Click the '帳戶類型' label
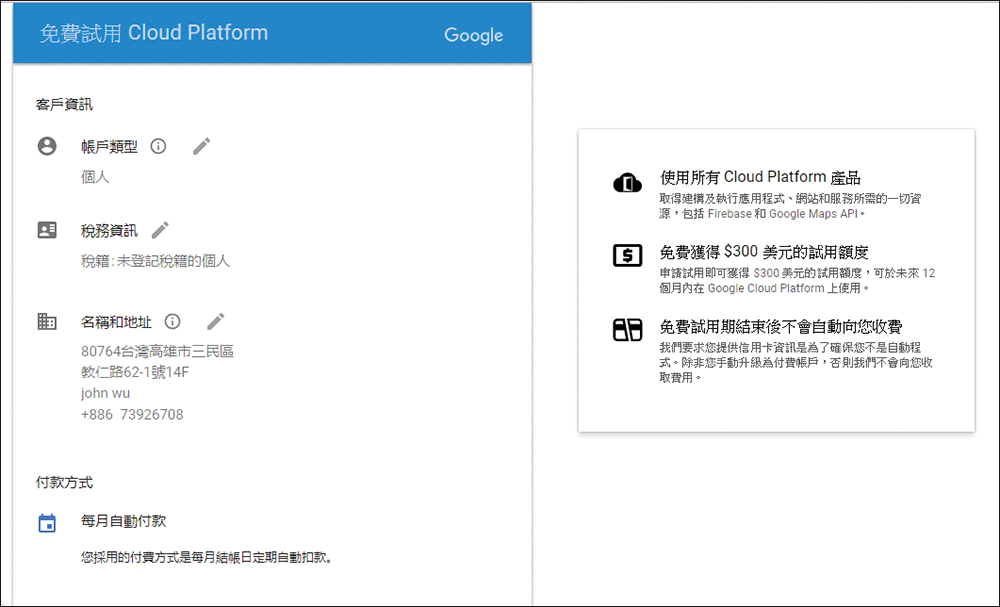 click(x=109, y=147)
